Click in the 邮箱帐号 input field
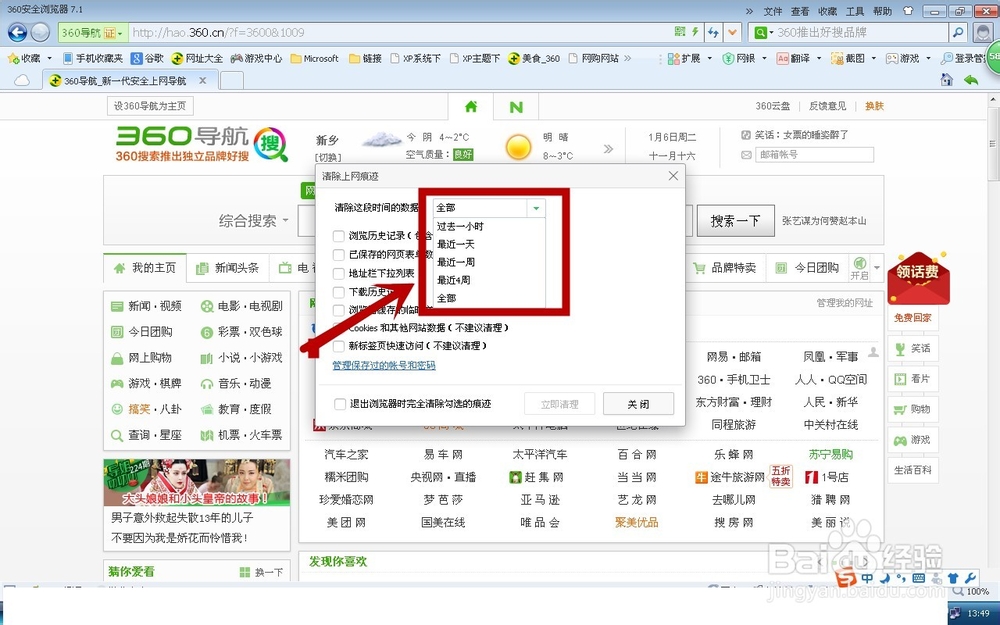The width and height of the screenshot is (1000, 625). 814,154
